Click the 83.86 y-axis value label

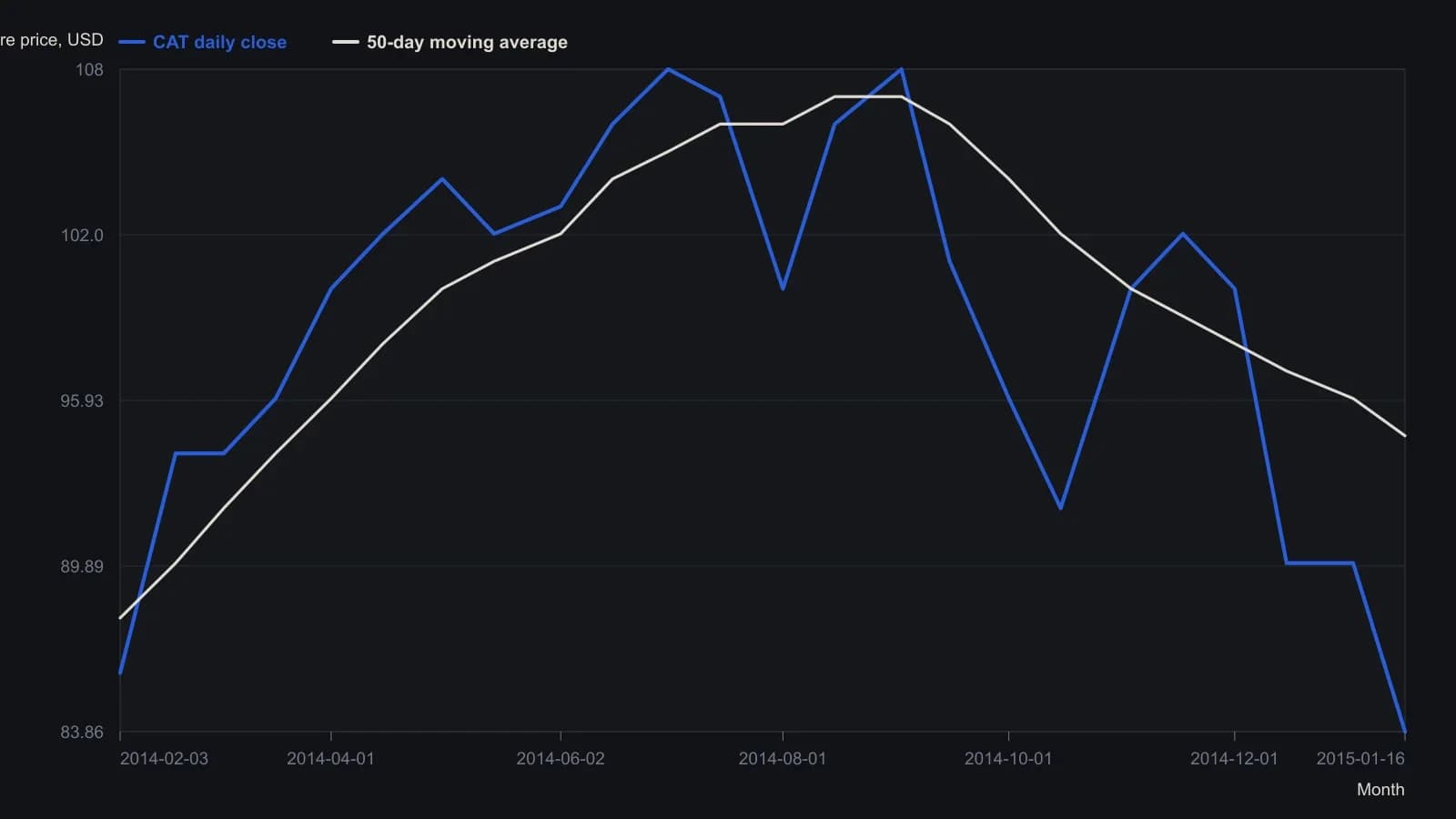pyautogui.click(x=82, y=732)
